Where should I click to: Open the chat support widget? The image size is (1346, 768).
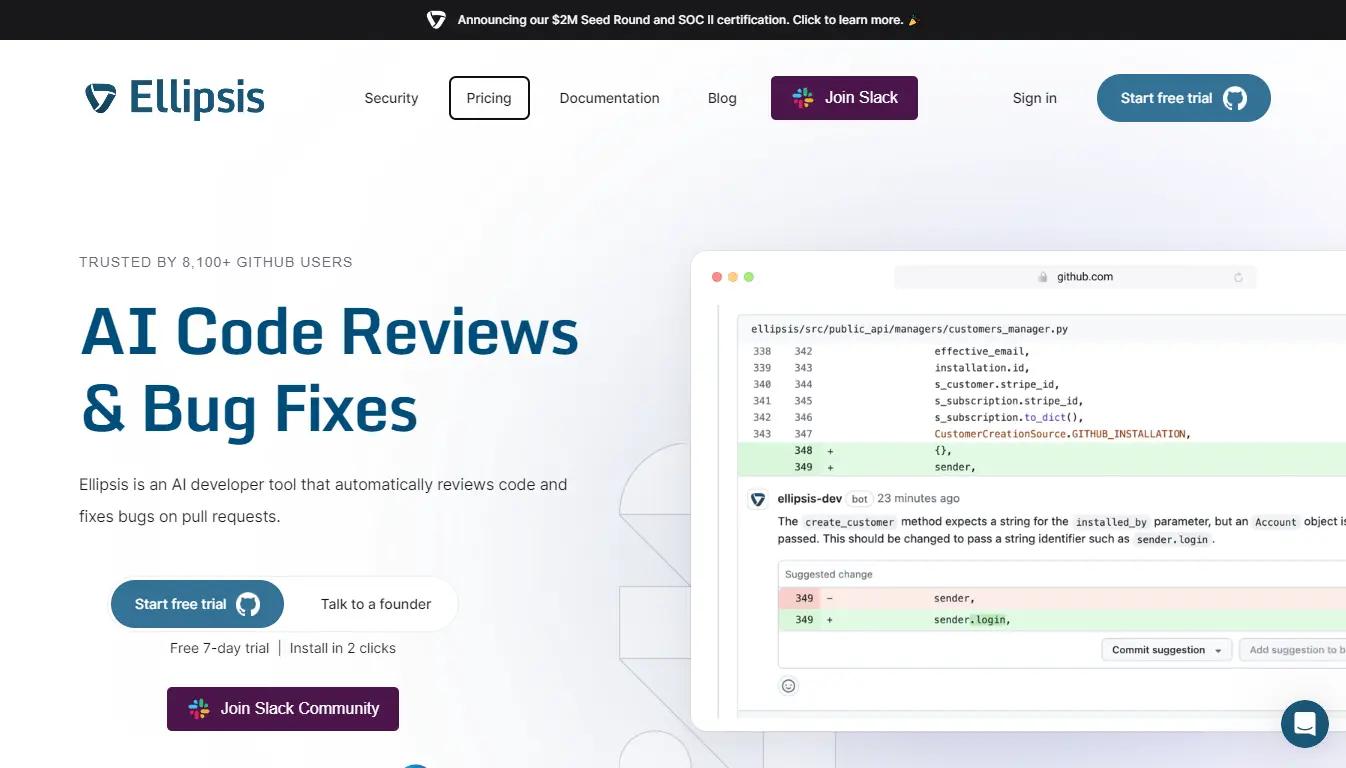[x=1305, y=723]
